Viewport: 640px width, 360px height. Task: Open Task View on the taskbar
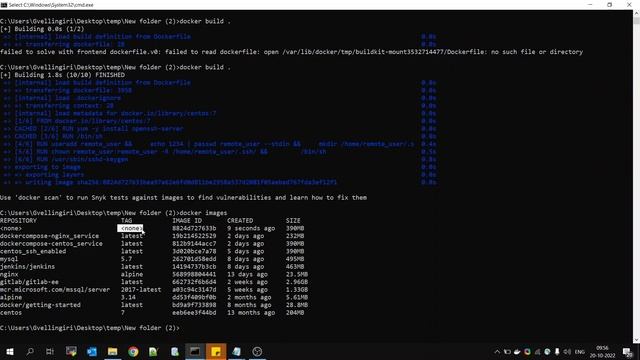pos(50,351)
